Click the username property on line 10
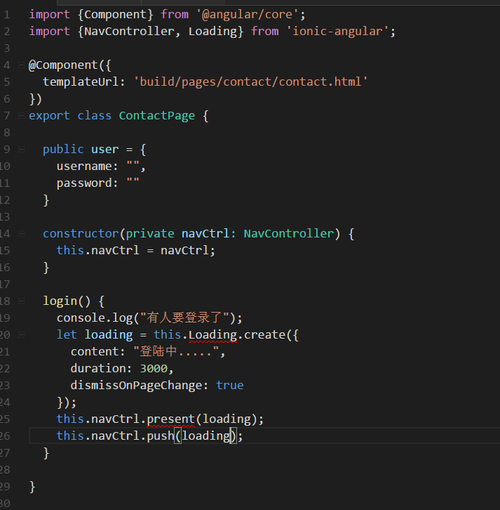The image size is (500, 510). (84, 166)
